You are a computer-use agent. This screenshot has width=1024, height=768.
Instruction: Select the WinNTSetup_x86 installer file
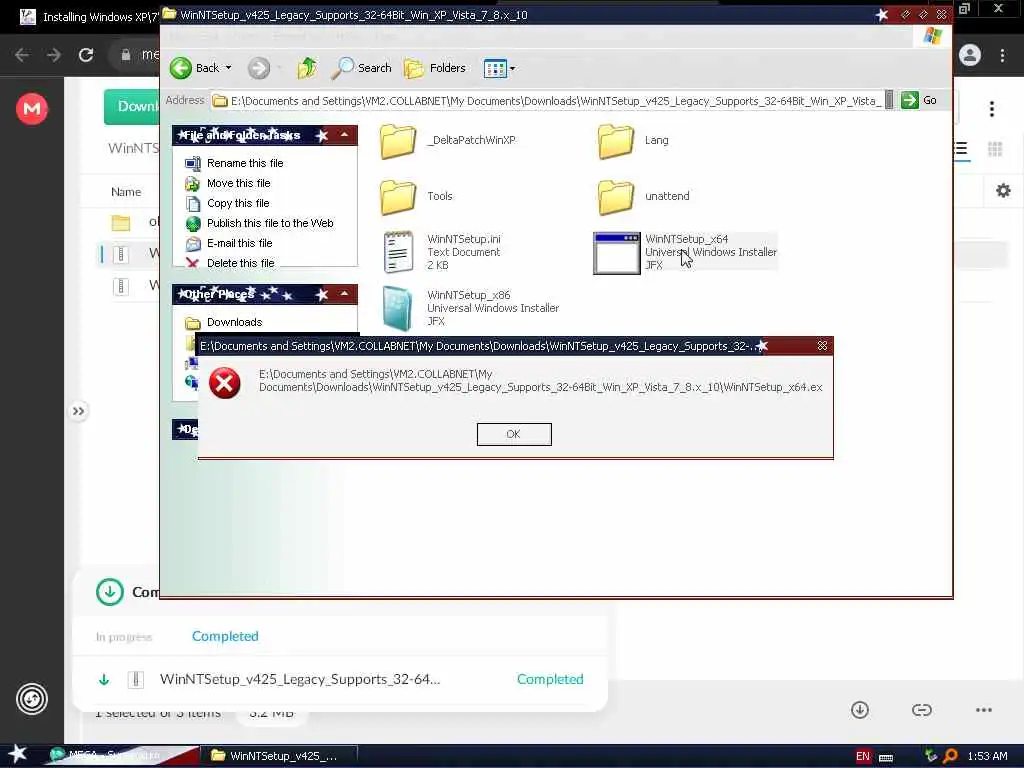point(470,308)
